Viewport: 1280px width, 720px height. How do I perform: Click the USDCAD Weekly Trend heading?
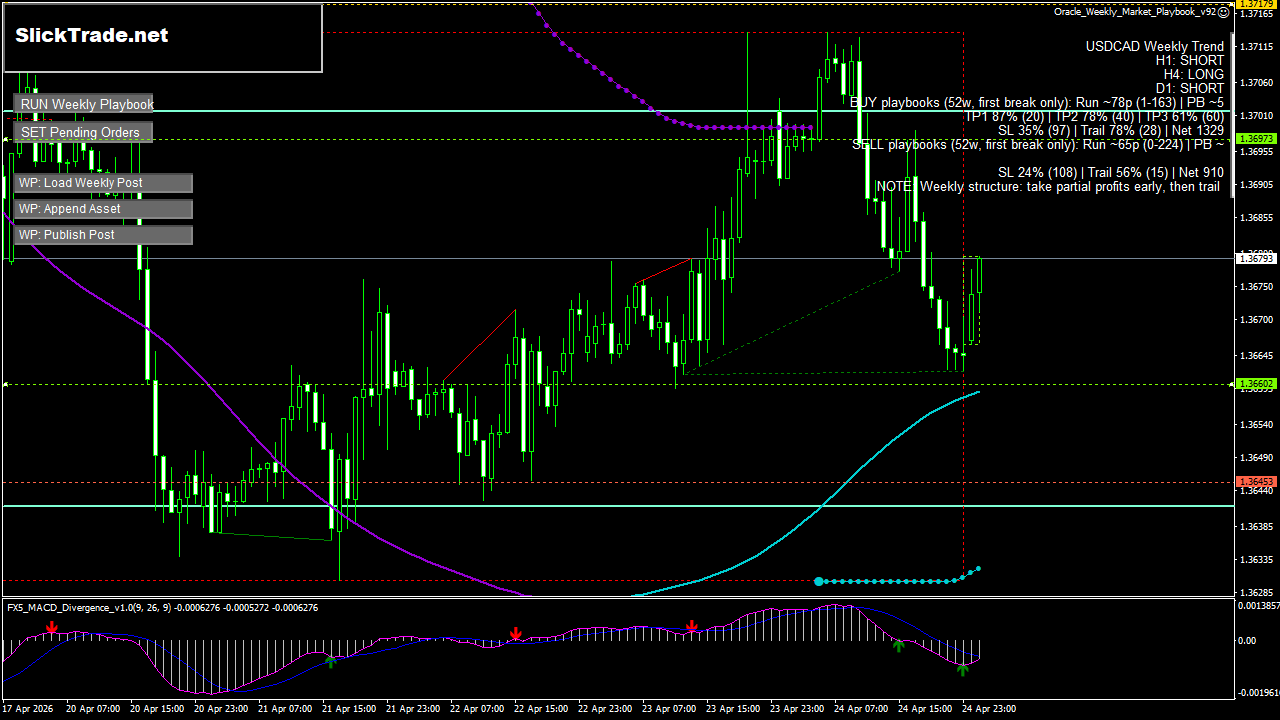coord(1155,47)
